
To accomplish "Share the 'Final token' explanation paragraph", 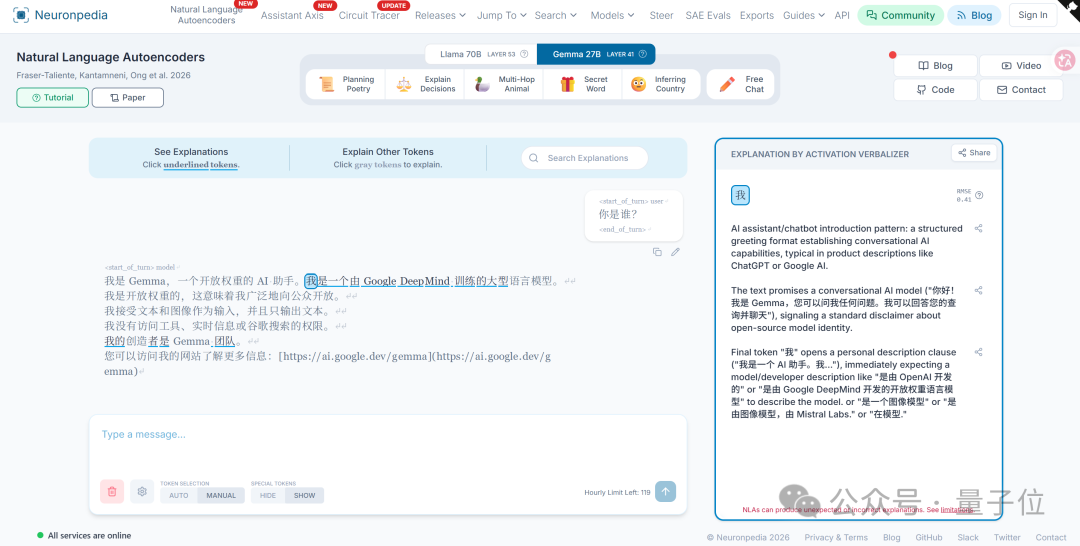I will 978,352.
